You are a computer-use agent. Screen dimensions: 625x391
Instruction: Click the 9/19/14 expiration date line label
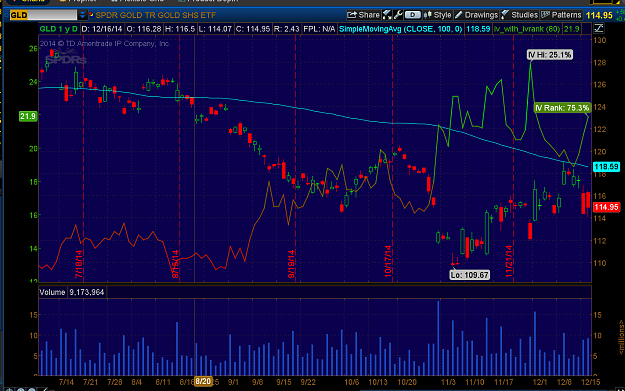click(x=291, y=264)
